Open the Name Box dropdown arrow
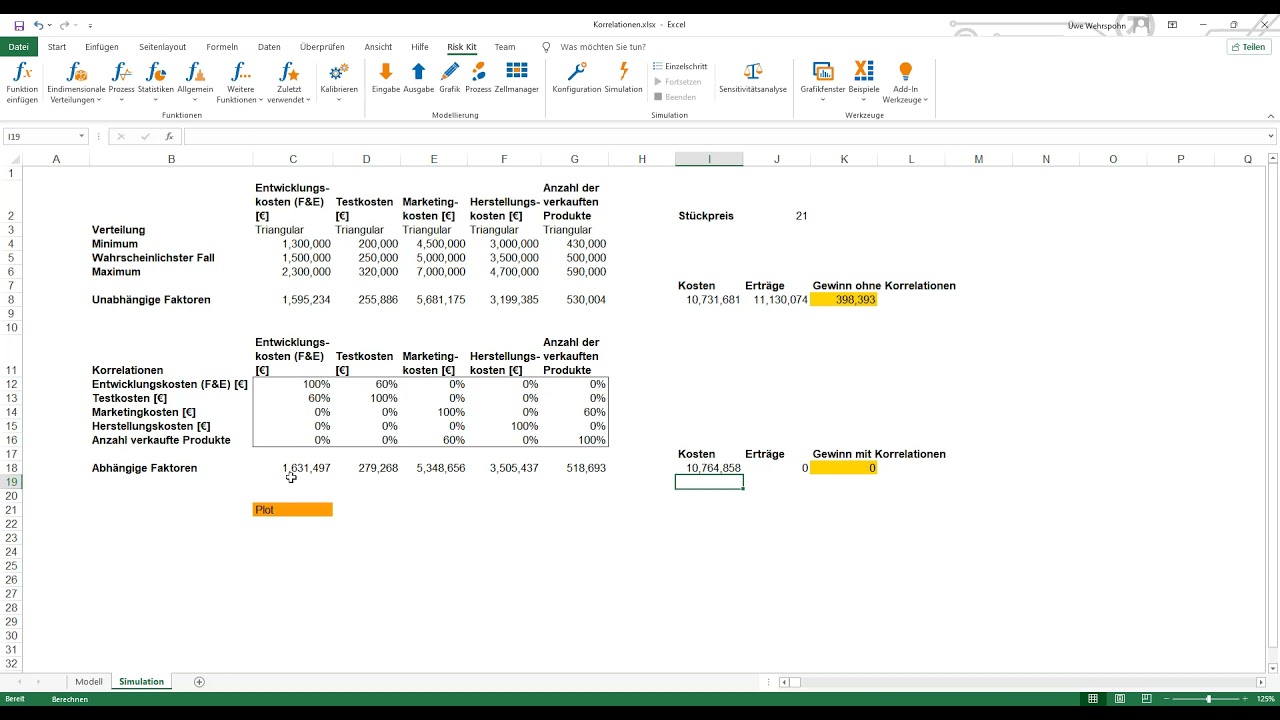Image resolution: width=1280 pixels, height=720 pixels. (x=81, y=136)
